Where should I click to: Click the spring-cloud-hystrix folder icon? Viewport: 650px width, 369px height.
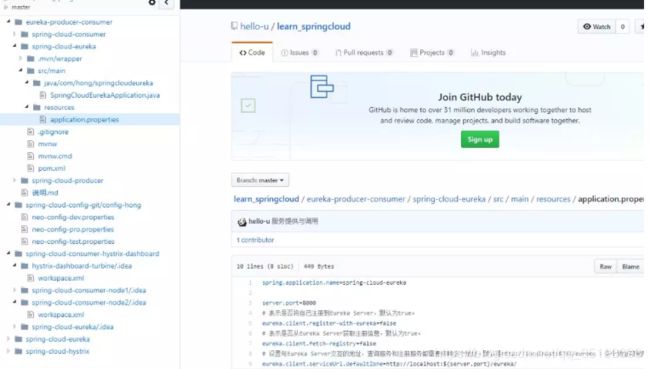(18, 351)
